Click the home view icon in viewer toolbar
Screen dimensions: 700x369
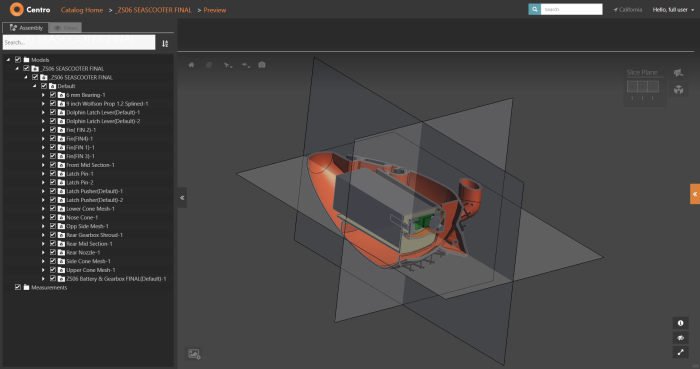coord(192,65)
